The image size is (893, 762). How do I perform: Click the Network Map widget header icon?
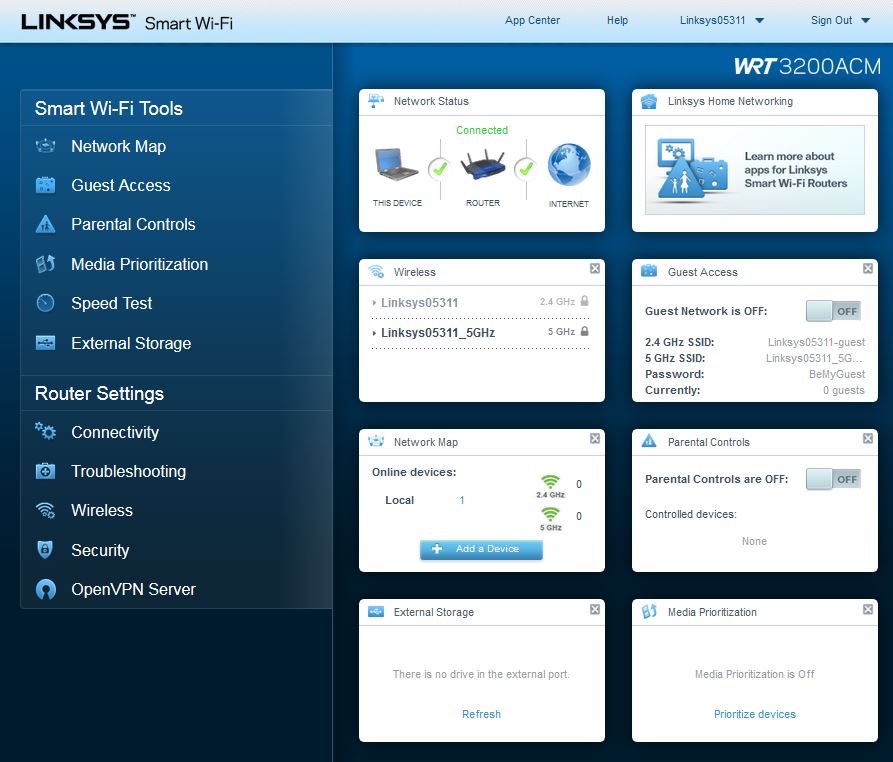(376, 441)
